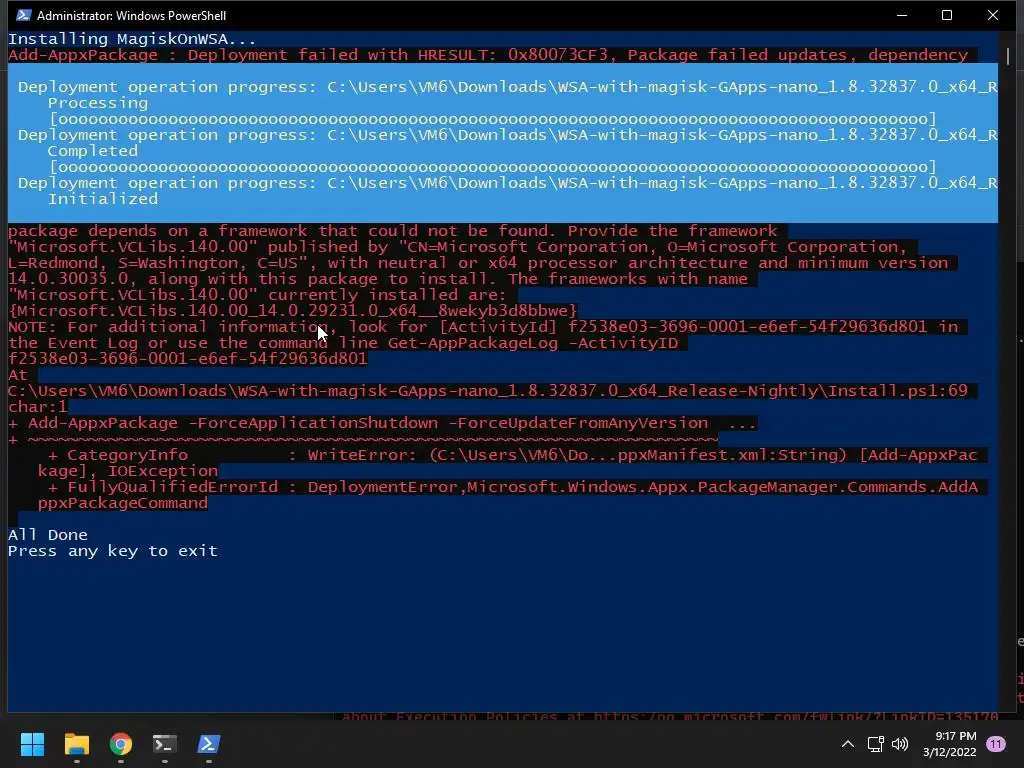The height and width of the screenshot is (768, 1024).
Task: Click the 'Processing' progress status text
Action: point(98,103)
